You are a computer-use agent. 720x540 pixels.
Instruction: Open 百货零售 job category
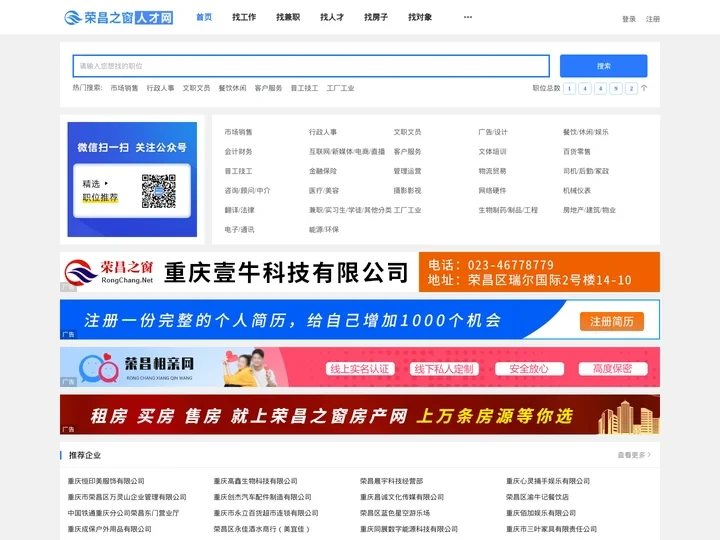(577, 152)
